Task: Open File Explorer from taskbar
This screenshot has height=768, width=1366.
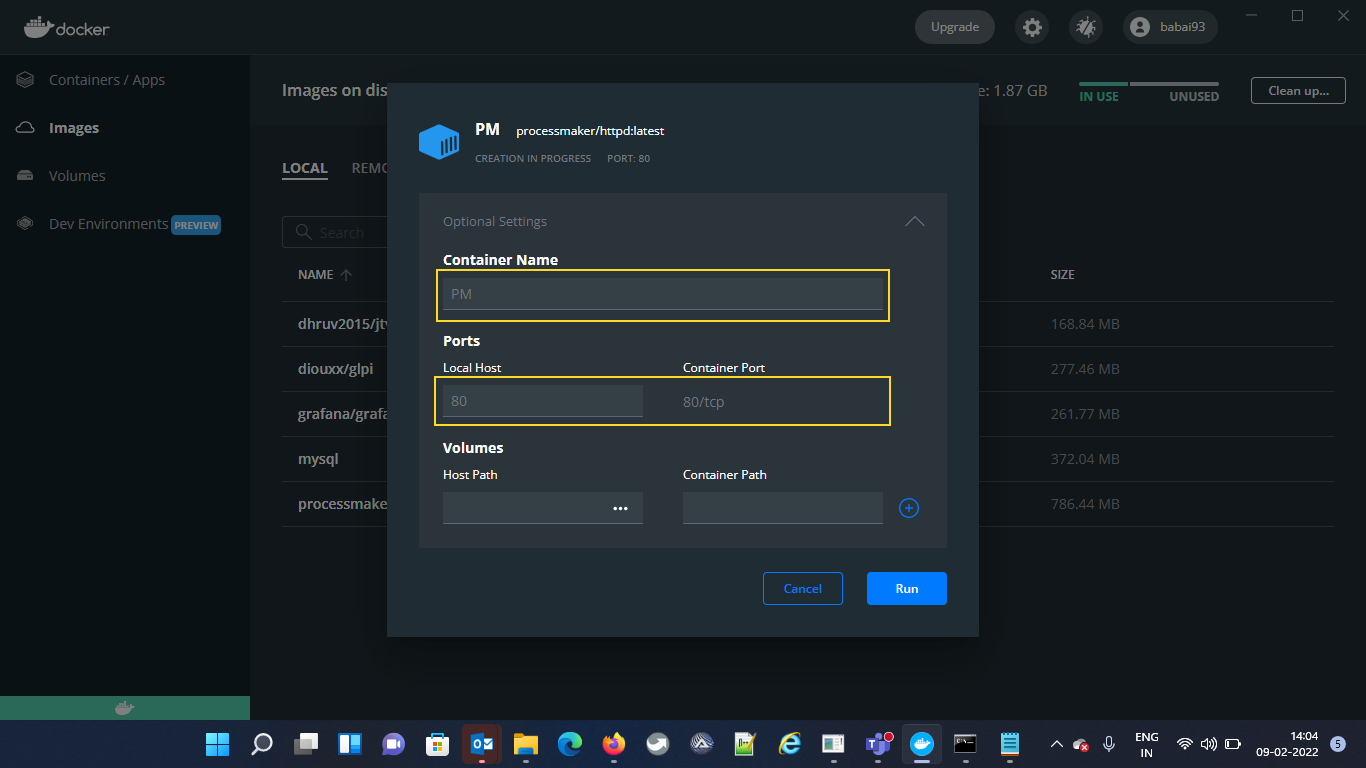Action: pyautogui.click(x=526, y=744)
